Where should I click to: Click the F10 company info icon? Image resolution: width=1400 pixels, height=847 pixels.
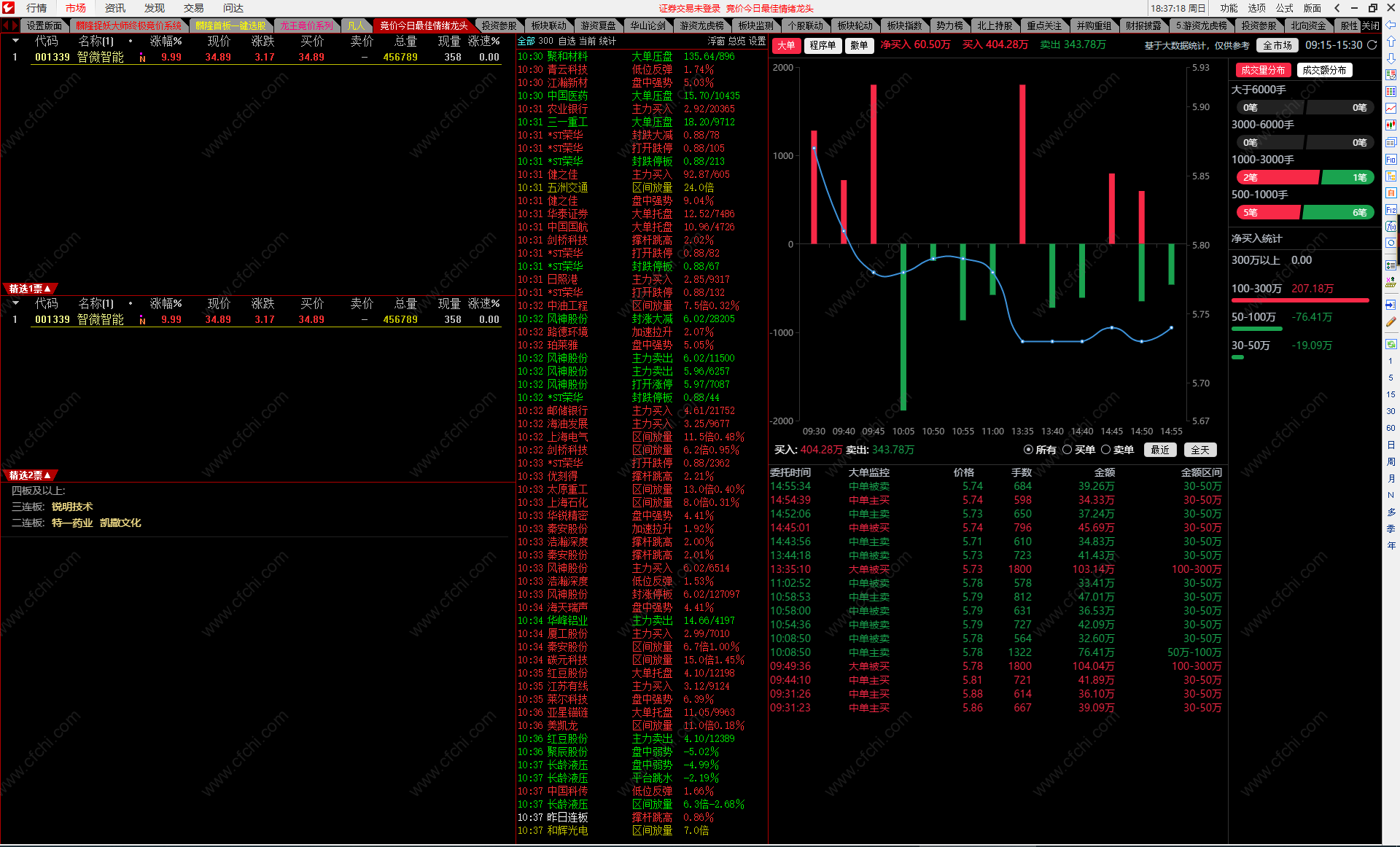(1391, 160)
